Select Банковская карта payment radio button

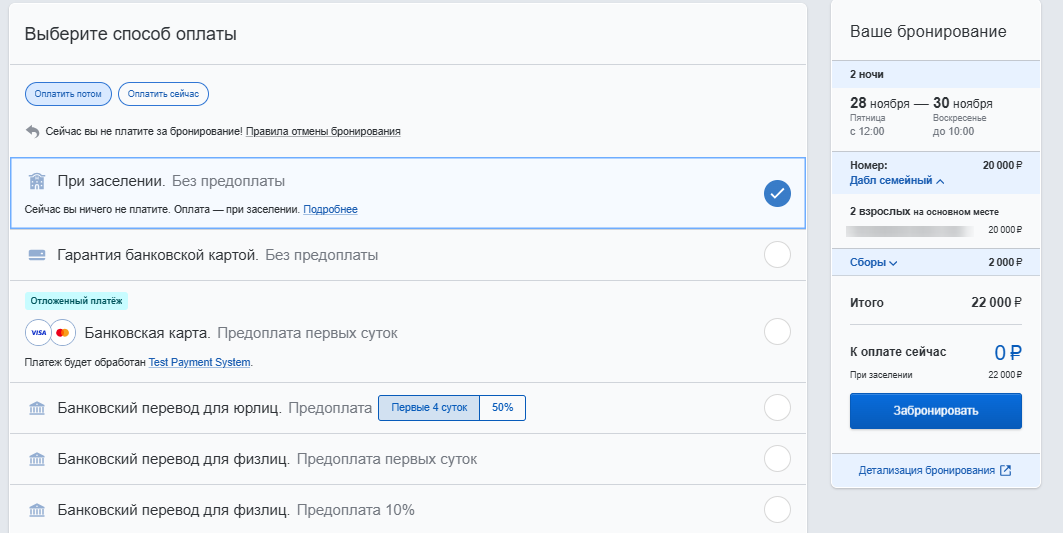(x=777, y=331)
